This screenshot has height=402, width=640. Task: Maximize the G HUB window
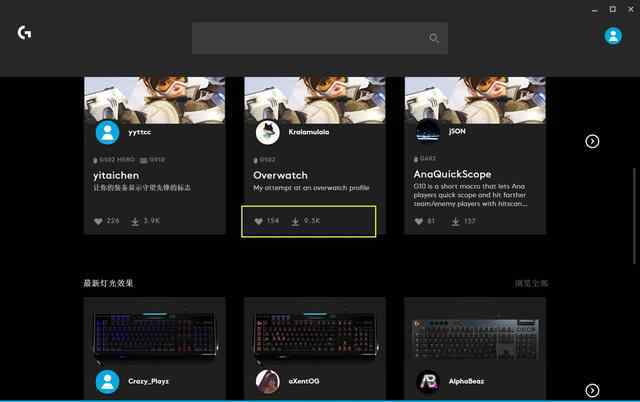612,9
